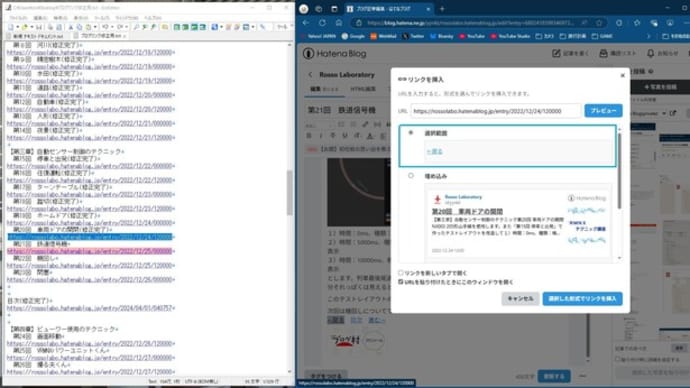
Task: Toggle open-window-on-URL-paste checkbox
Action: [401, 282]
